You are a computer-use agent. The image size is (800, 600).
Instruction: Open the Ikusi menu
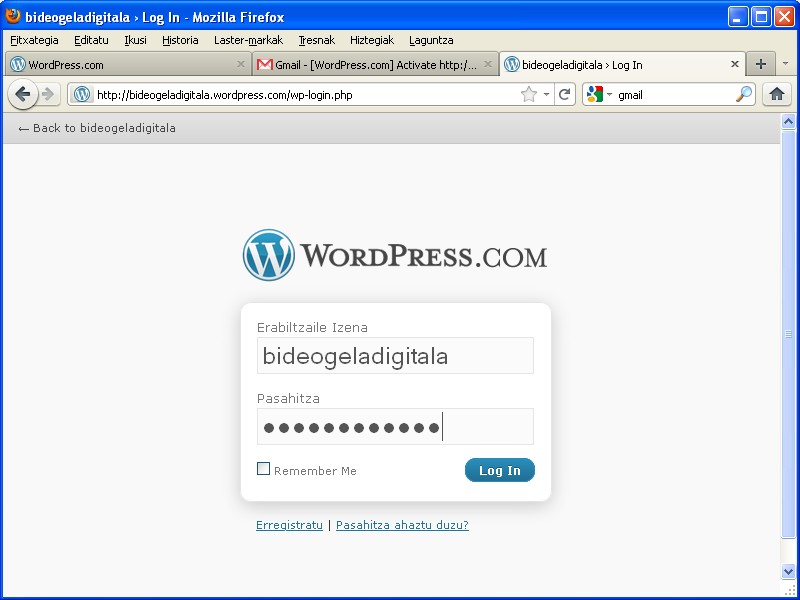pos(135,40)
